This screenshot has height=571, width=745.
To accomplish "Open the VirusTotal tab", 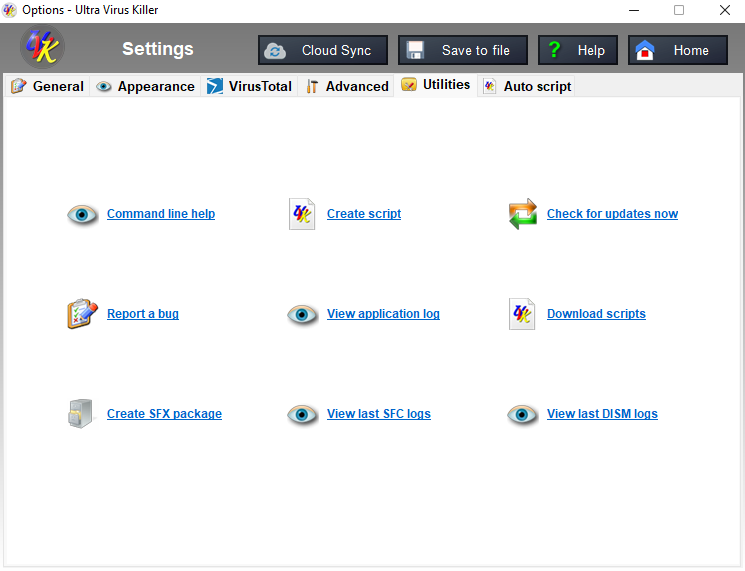I will tap(249, 86).
